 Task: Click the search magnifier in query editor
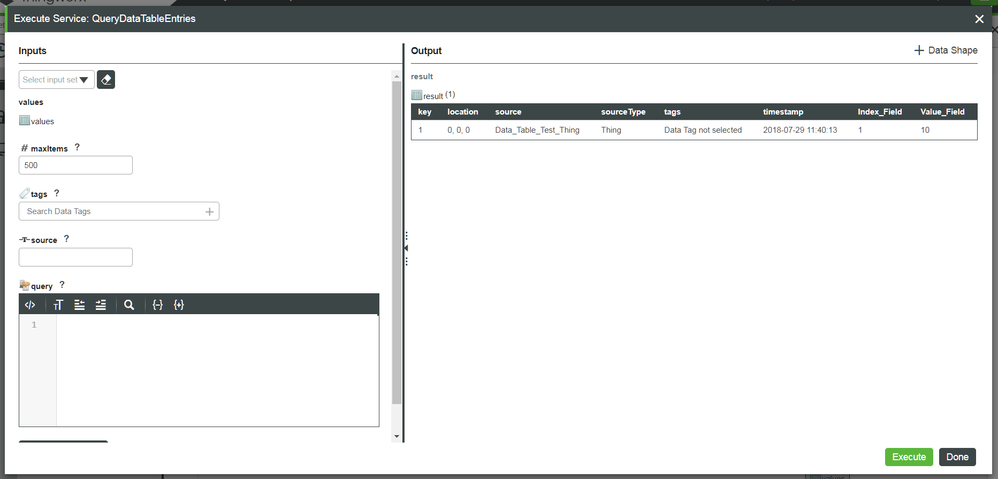point(129,305)
